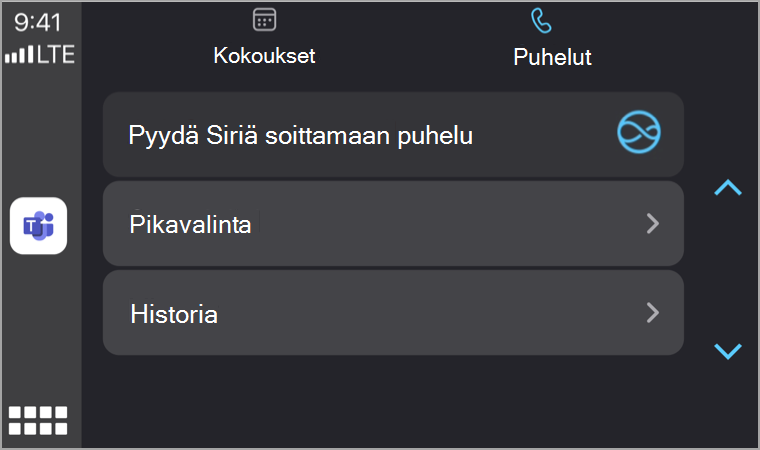Tap the Pikavalinta label text
The width and height of the screenshot is (760, 450).
tap(190, 225)
